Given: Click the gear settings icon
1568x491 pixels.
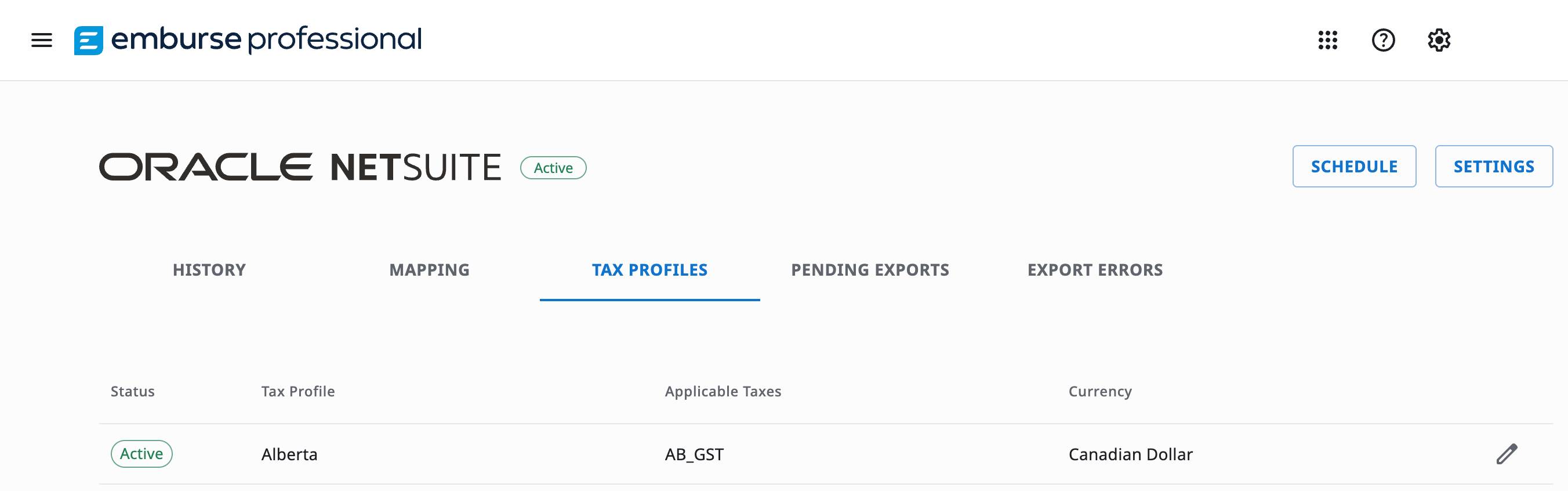Looking at the screenshot, I should tap(1439, 40).
